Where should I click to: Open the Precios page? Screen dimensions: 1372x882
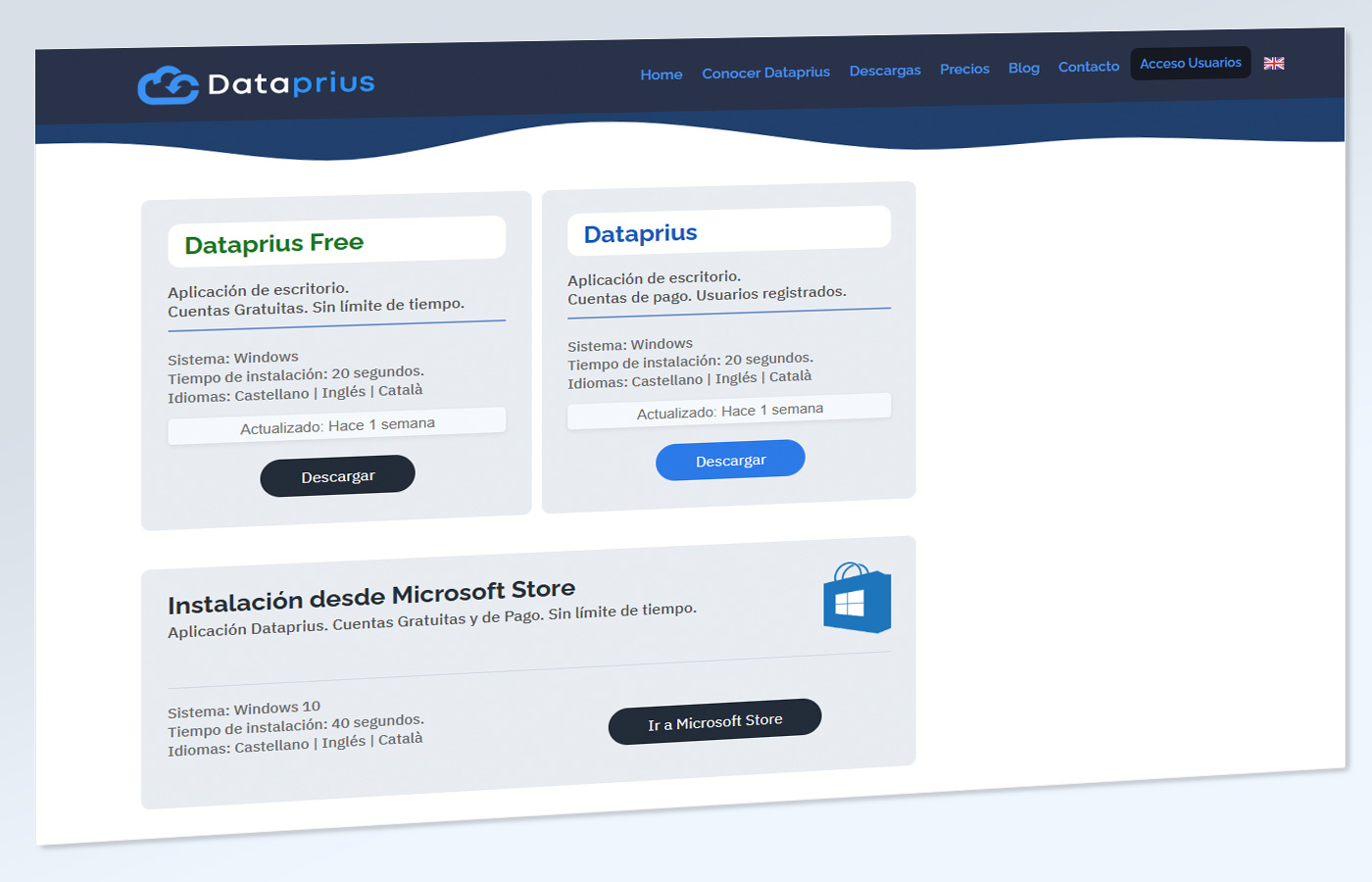coord(964,69)
